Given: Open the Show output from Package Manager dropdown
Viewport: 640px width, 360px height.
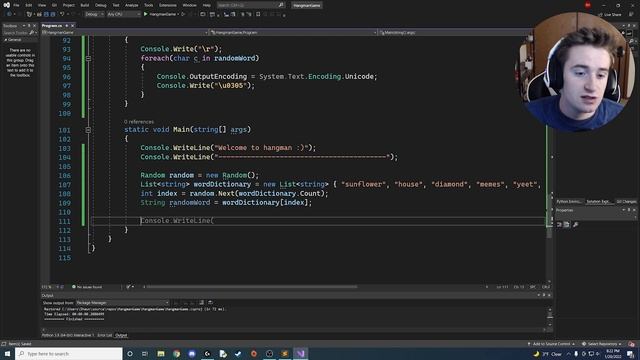Looking at the screenshot, I should (x=122, y=303).
